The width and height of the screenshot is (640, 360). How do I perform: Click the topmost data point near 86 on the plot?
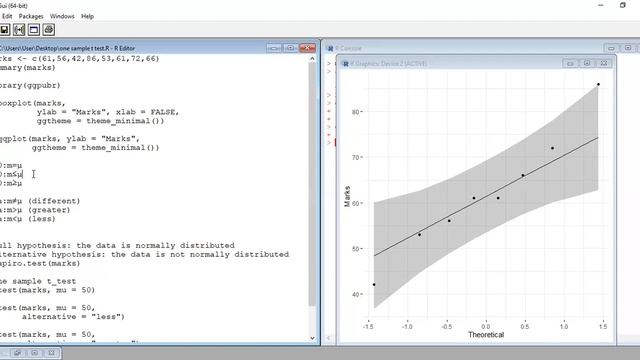598,84
